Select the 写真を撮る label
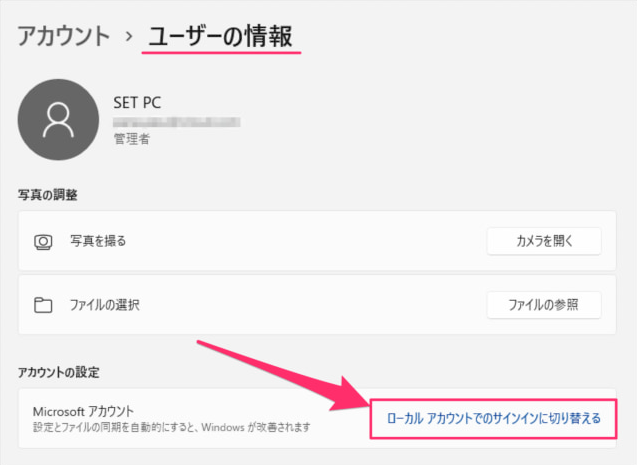The image size is (637, 465). (x=98, y=241)
